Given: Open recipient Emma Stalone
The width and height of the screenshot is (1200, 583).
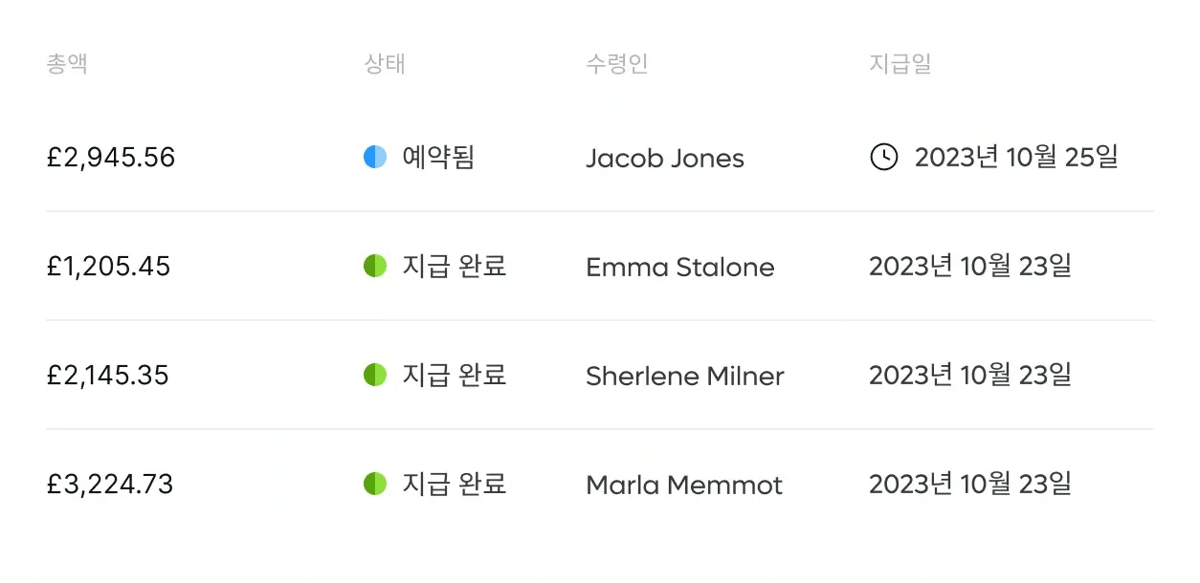Looking at the screenshot, I should click(680, 267).
